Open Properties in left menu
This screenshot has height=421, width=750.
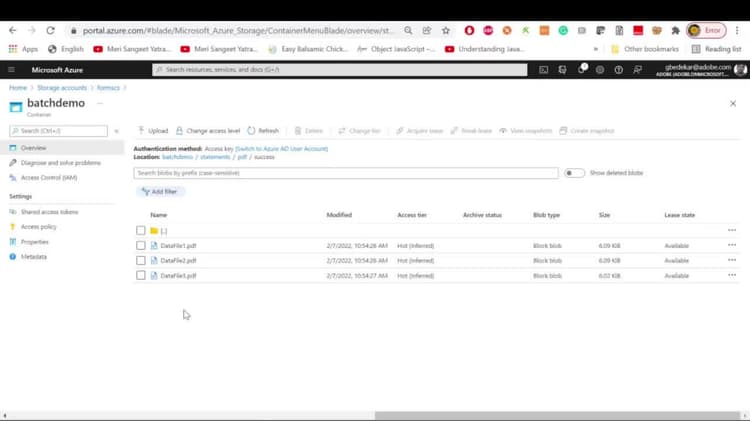[34, 242]
